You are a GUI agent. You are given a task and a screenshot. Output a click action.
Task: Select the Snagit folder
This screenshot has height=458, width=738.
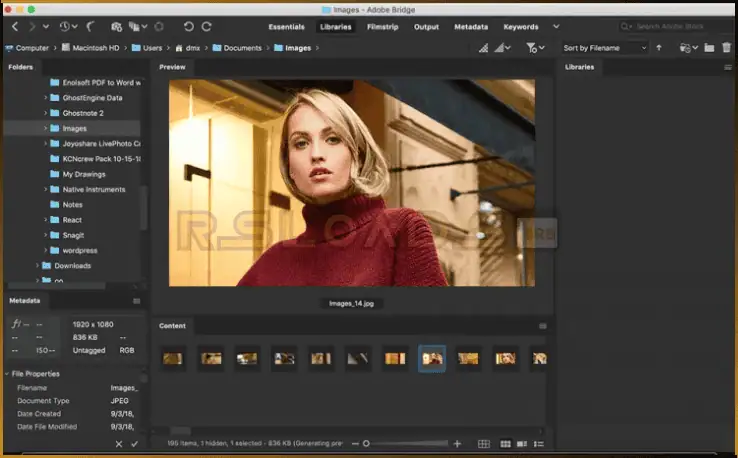point(67,235)
